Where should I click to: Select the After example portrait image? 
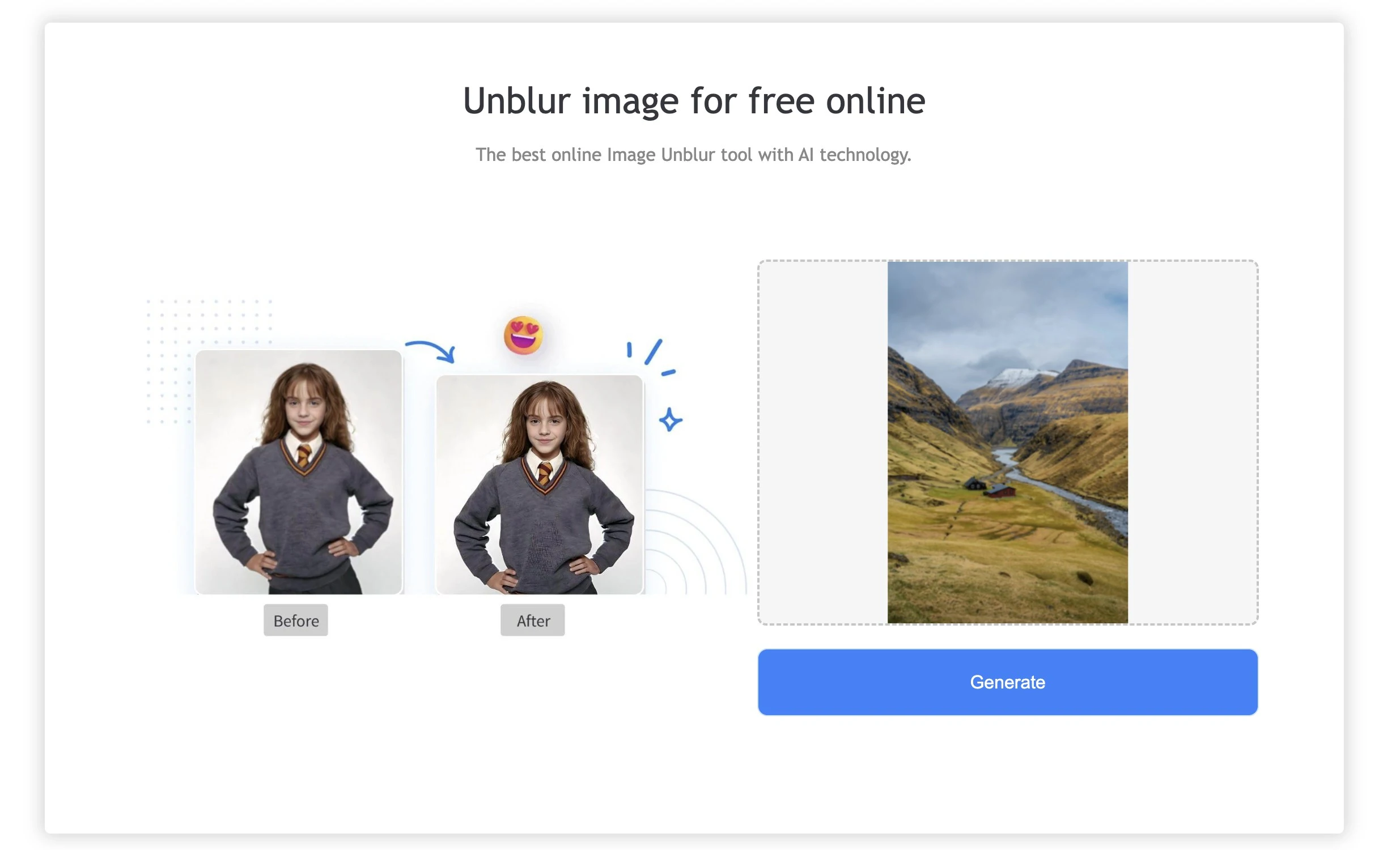point(539,484)
